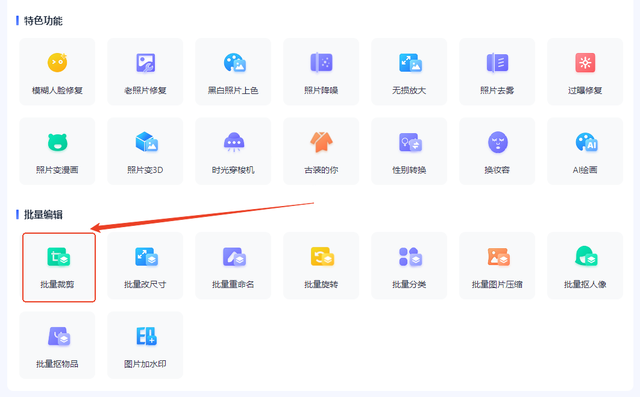Open the 过曝修复 overexposure repair tool
The height and width of the screenshot is (397, 640).
pyautogui.click(x=585, y=72)
